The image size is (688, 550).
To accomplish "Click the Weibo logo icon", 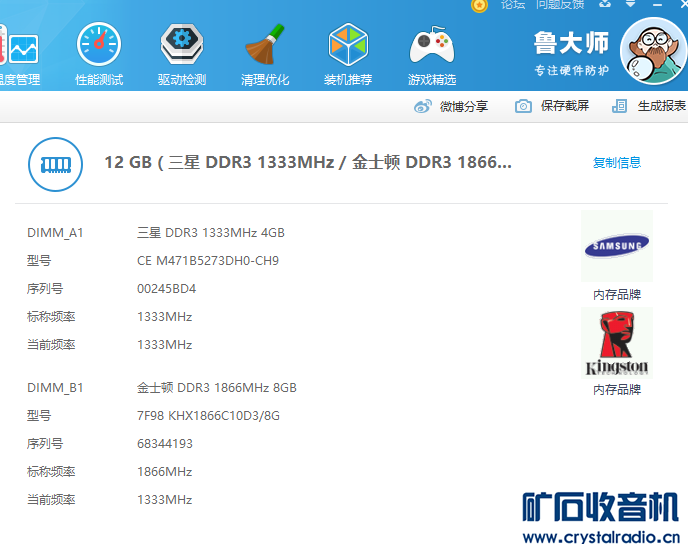I will (x=423, y=106).
